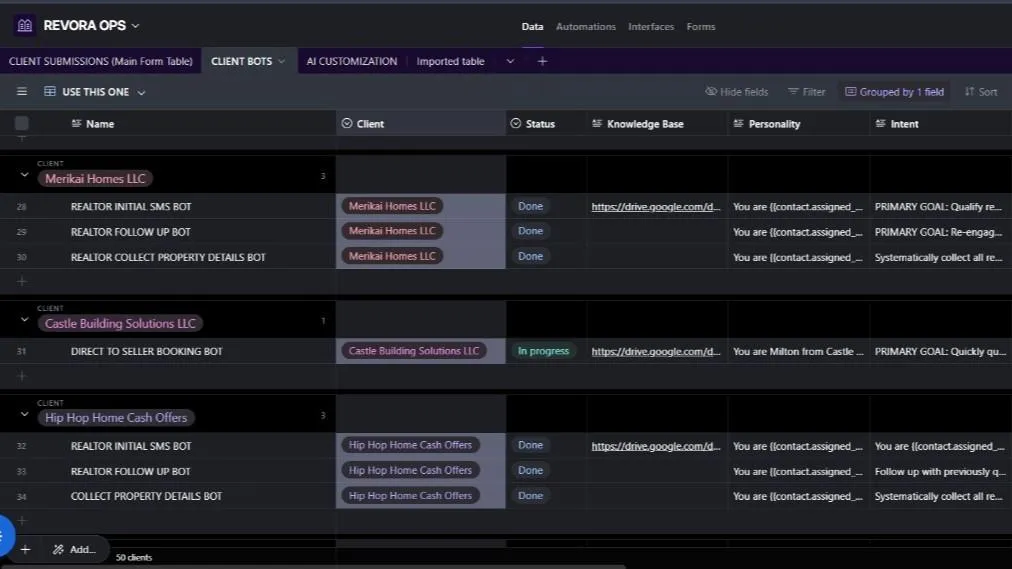Select row 28 REALTOR INITIAL SMS BOT name

point(131,206)
